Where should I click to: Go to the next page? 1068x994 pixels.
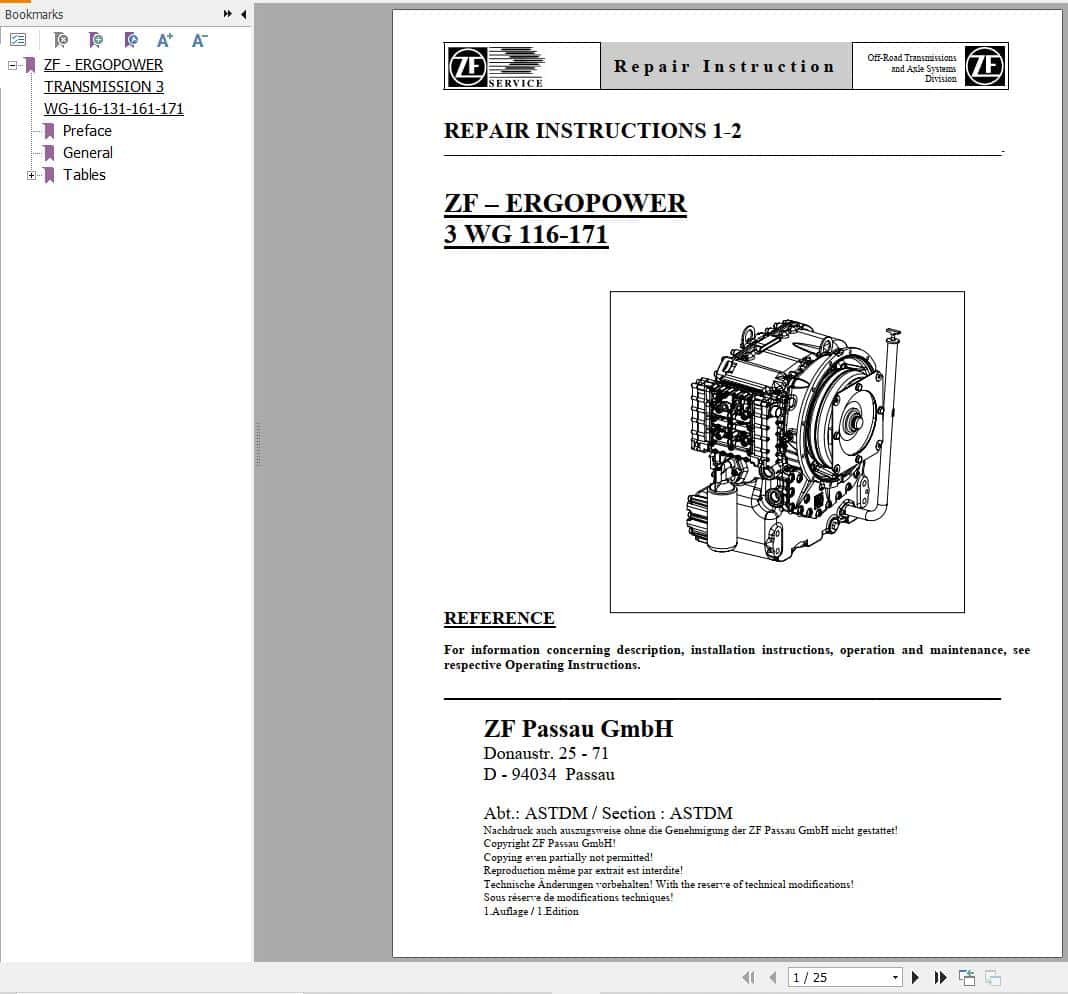click(x=915, y=978)
